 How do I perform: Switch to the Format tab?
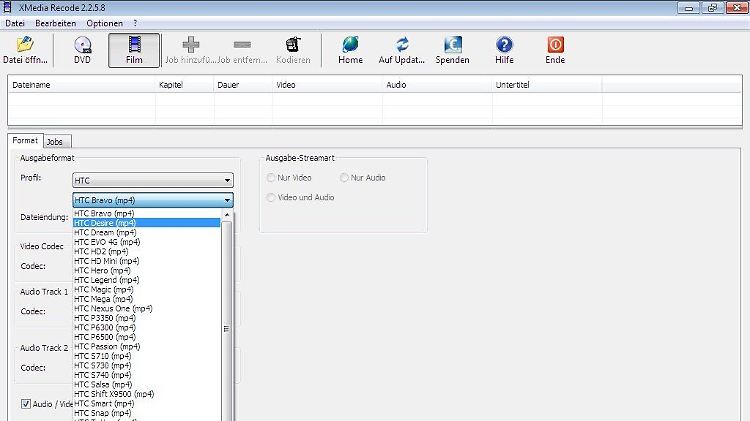[x=25, y=140]
